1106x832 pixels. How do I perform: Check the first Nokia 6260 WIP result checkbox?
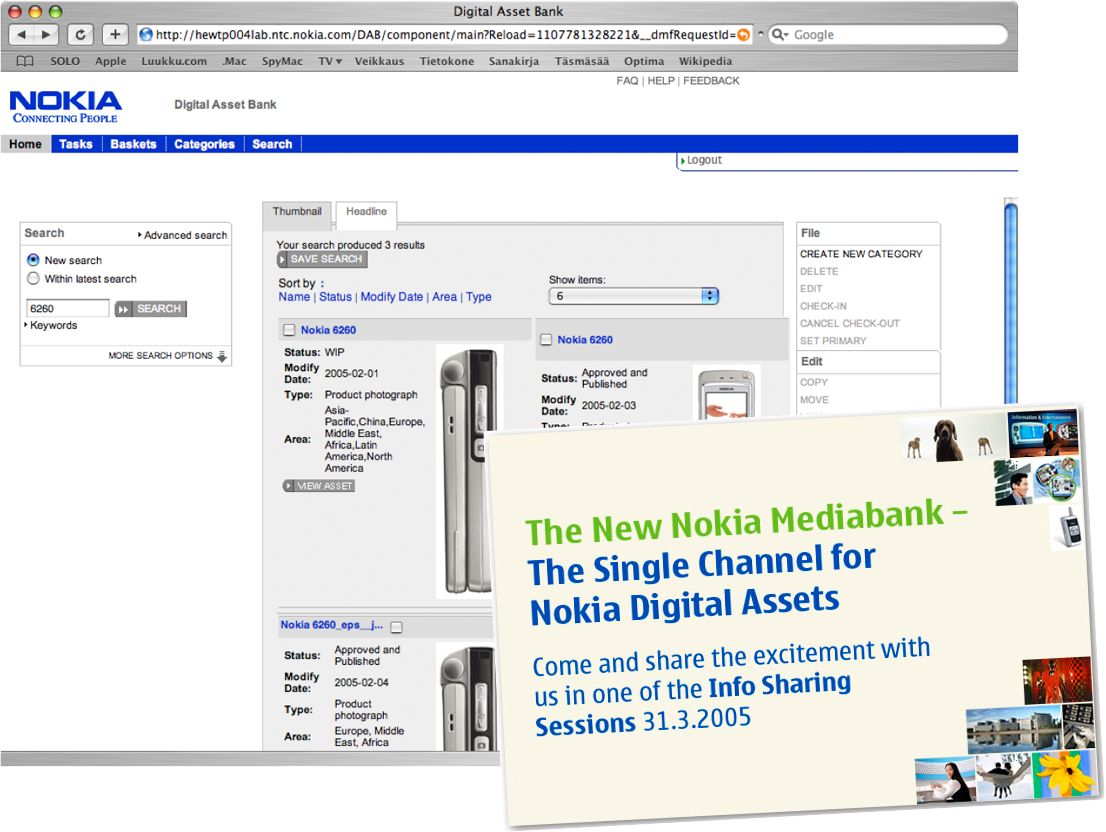[x=289, y=330]
